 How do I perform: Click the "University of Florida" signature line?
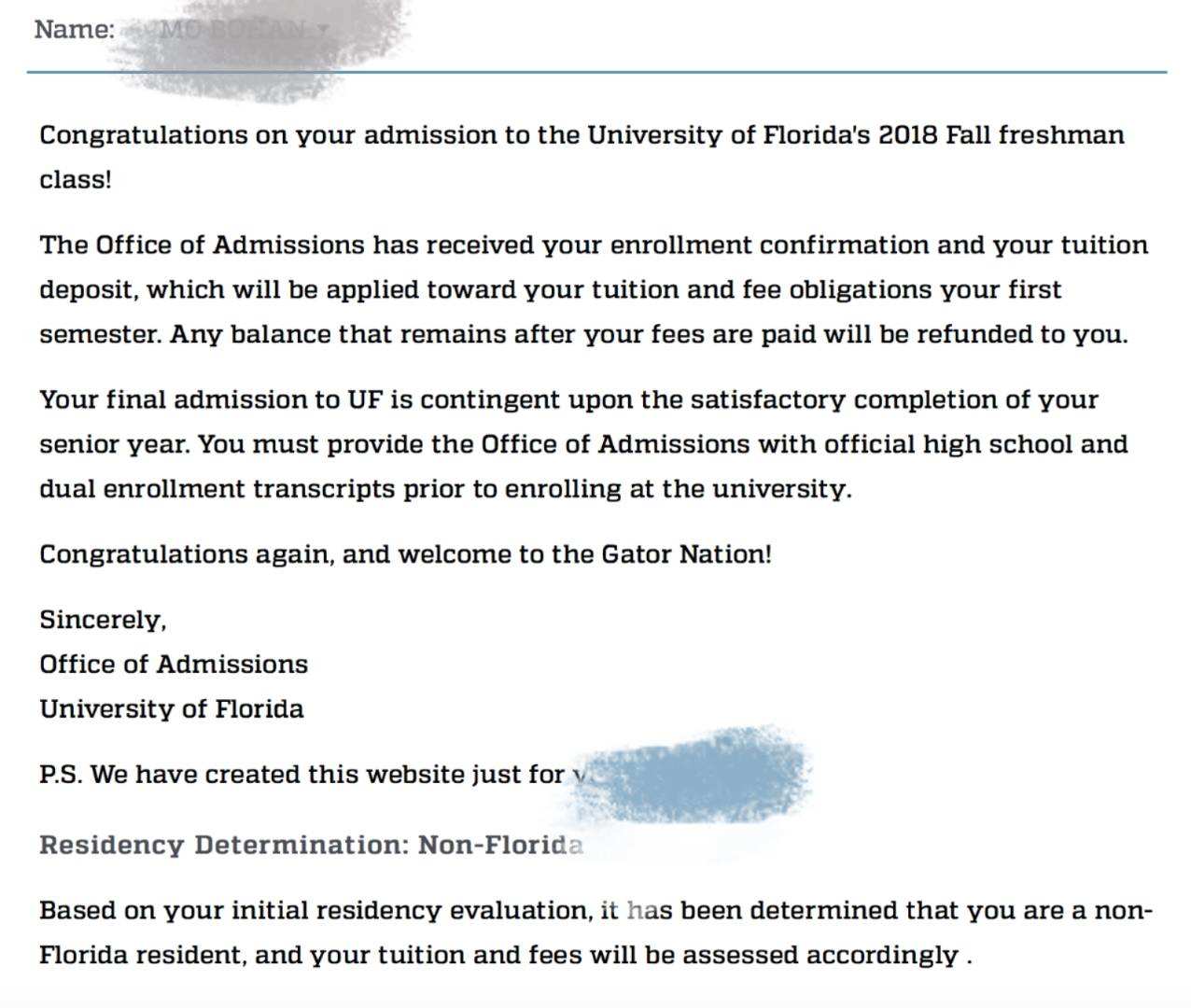tap(172, 709)
